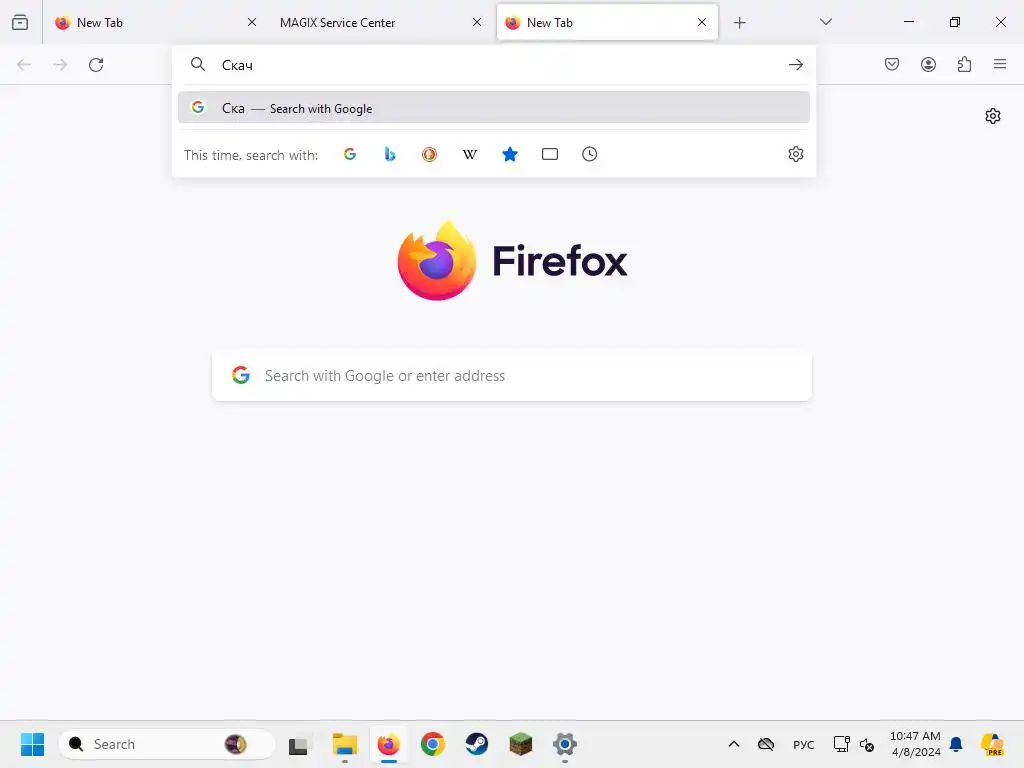The image size is (1024, 768).
Task: Reload the current page
Action: (x=96, y=65)
